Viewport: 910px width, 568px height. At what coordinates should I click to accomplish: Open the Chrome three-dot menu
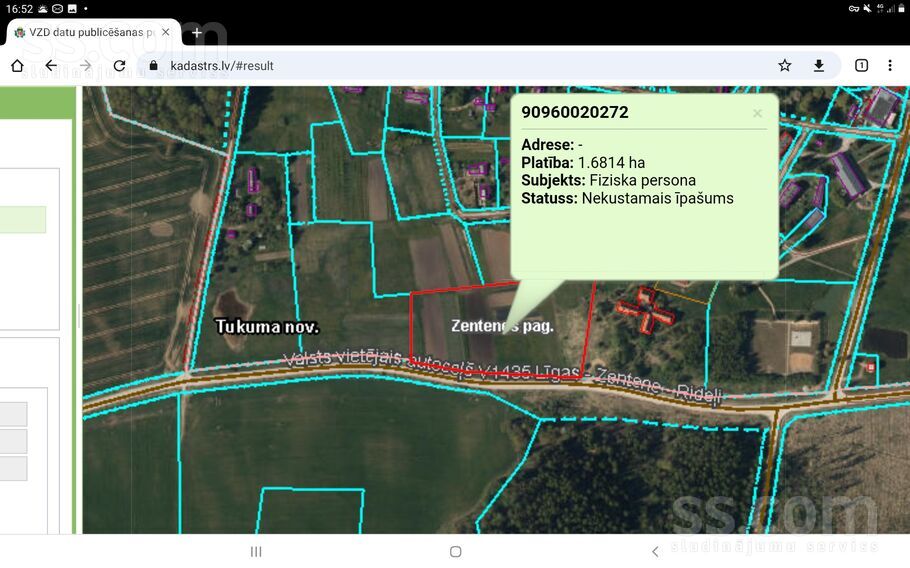pyautogui.click(x=890, y=66)
